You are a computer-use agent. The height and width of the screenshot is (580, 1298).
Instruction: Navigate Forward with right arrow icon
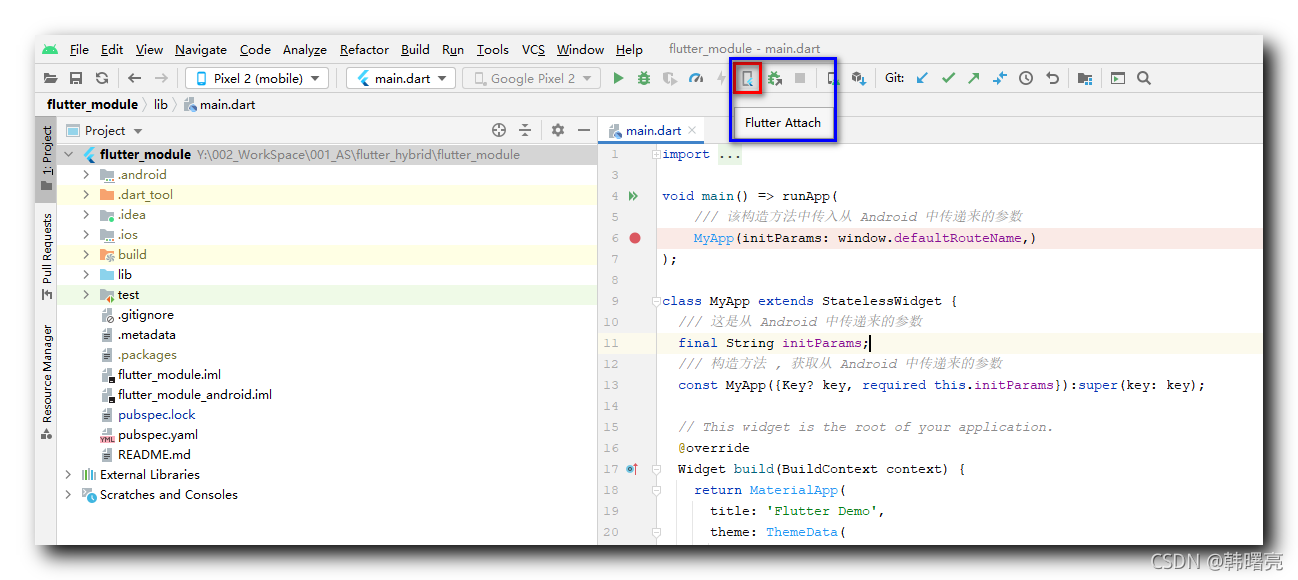click(161, 78)
